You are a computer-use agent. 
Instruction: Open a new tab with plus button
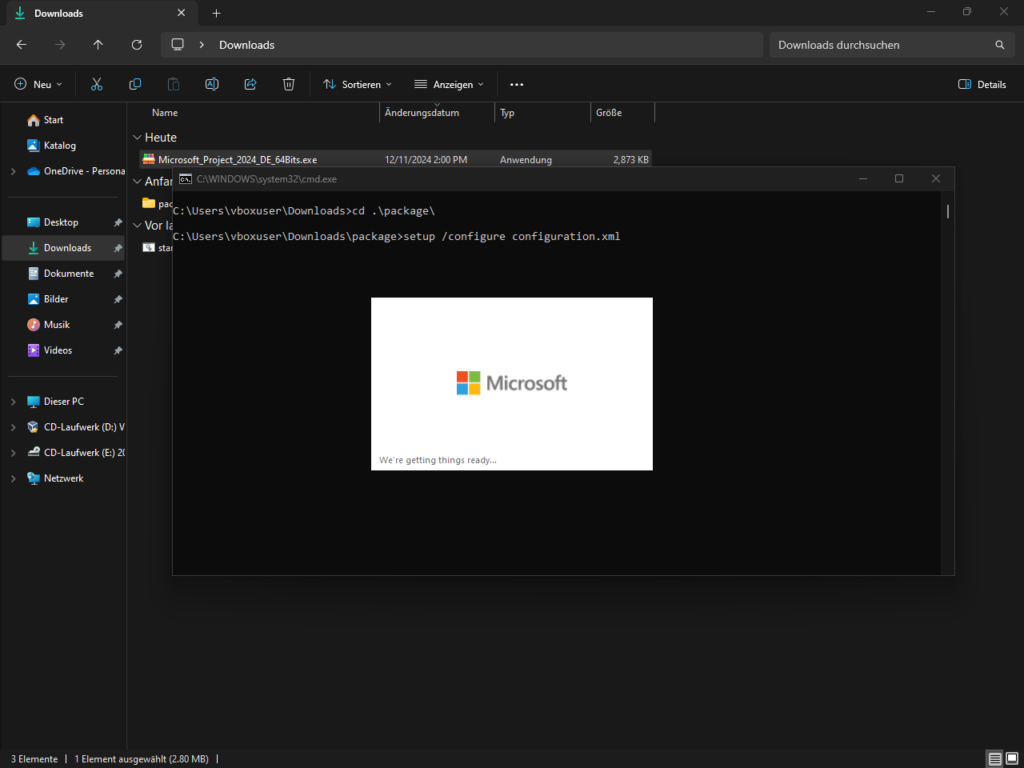pos(216,13)
